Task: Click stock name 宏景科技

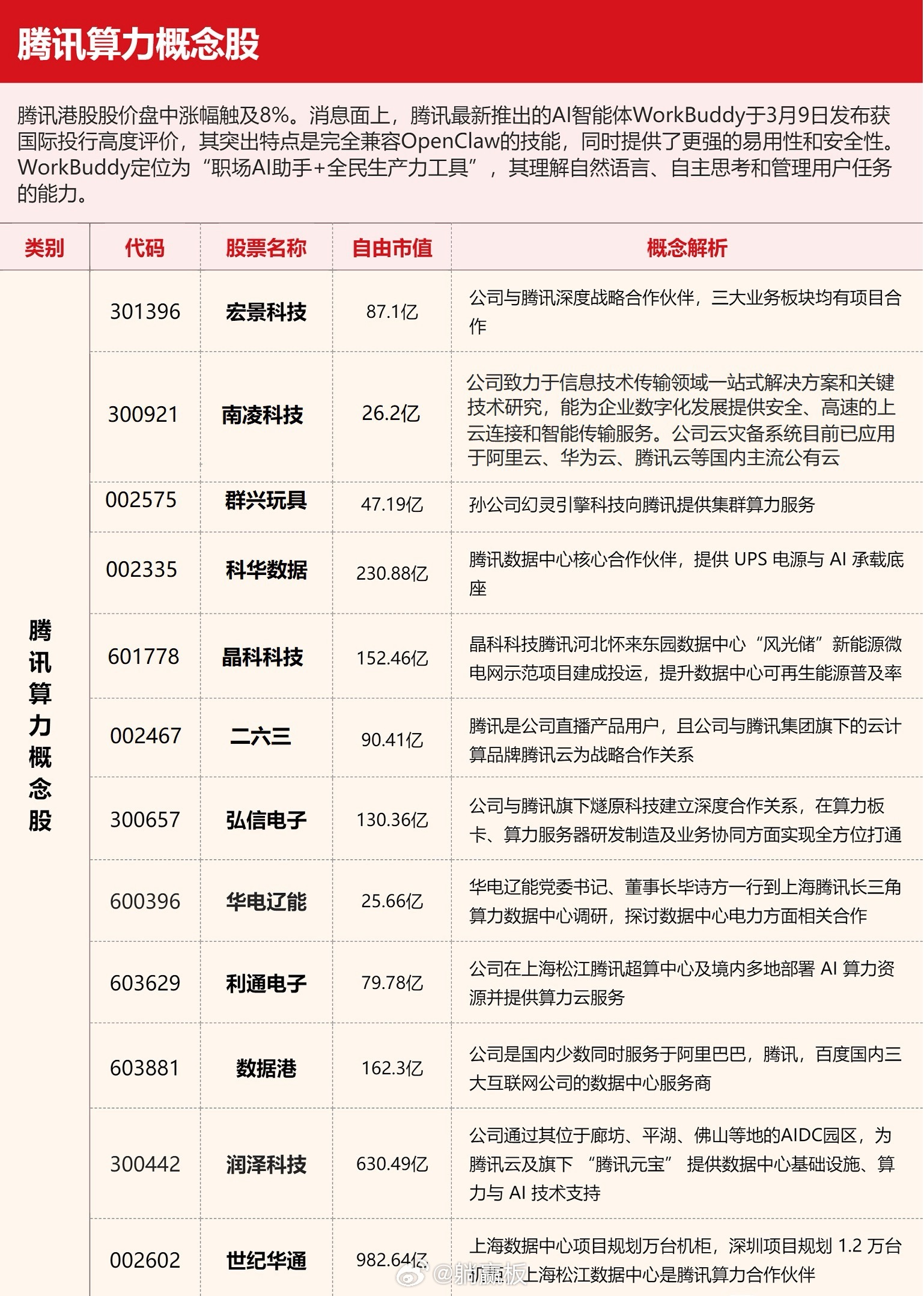Action: [x=266, y=312]
